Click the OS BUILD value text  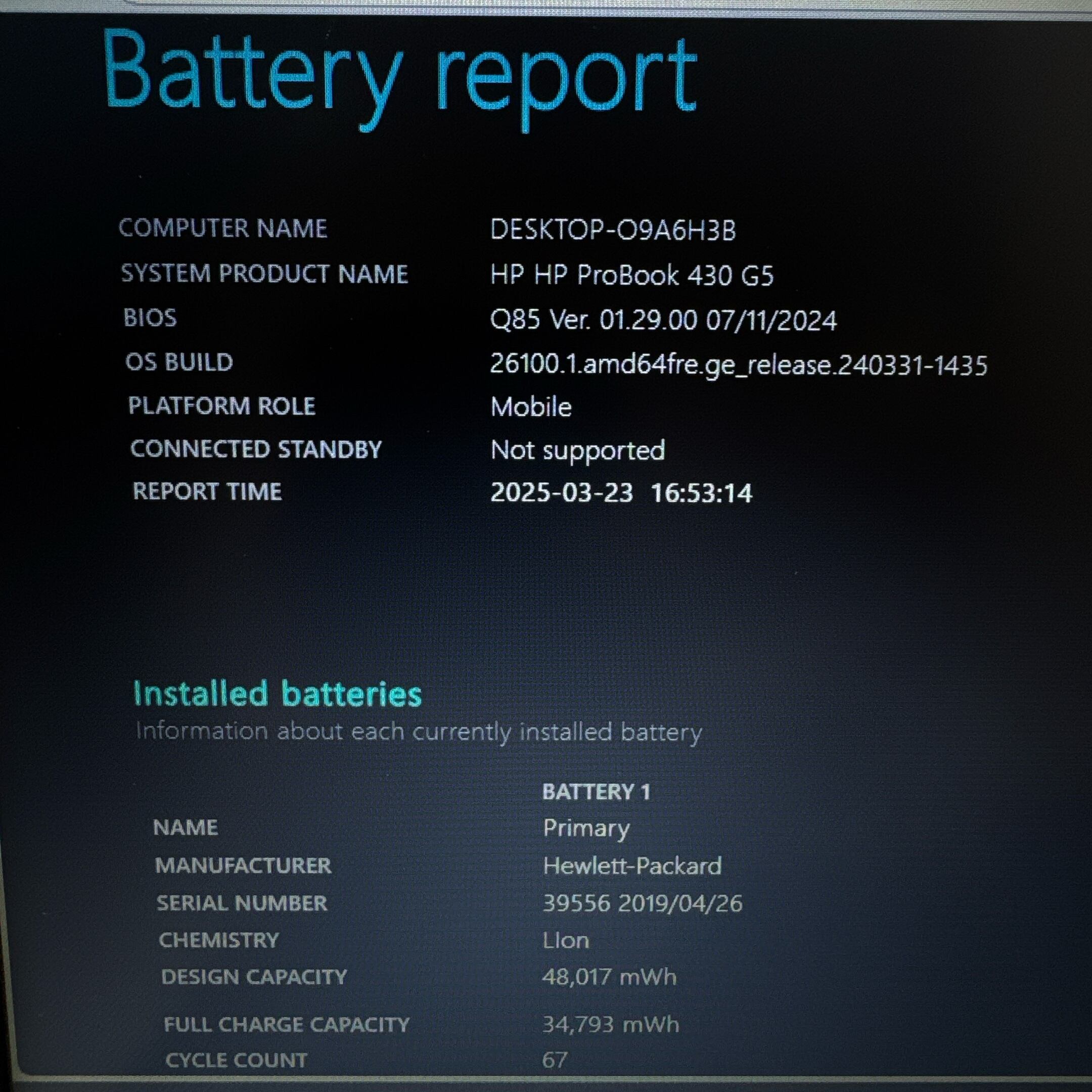(738, 365)
